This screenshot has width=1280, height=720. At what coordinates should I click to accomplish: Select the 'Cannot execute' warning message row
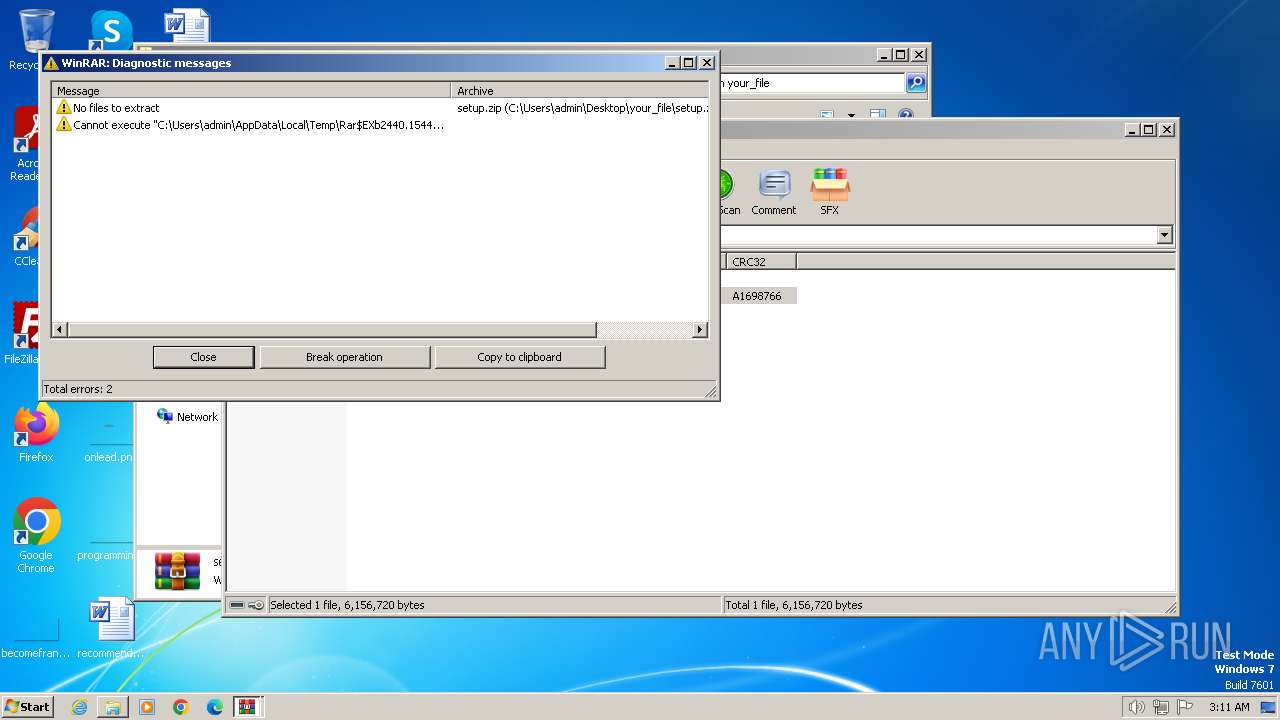[380, 125]
